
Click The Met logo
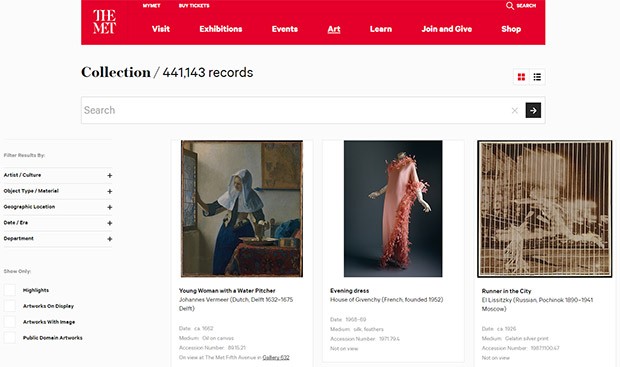(104, 22)
